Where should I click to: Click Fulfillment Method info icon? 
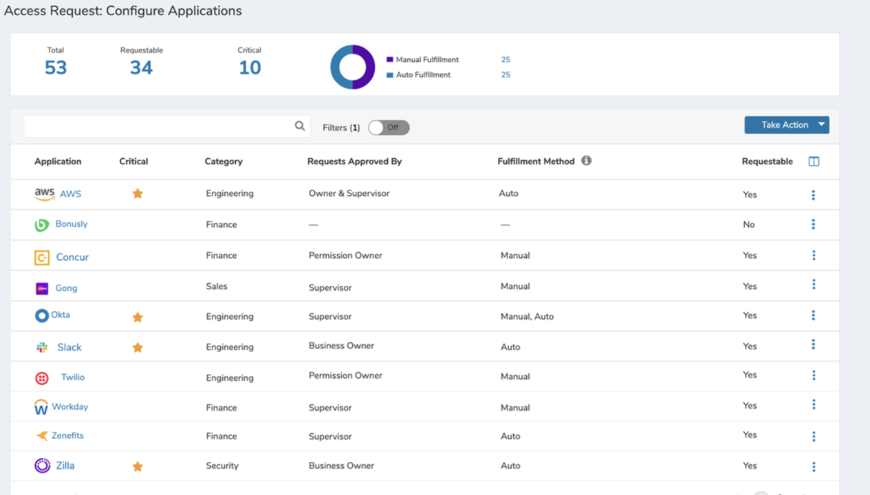tap(586, 160)
